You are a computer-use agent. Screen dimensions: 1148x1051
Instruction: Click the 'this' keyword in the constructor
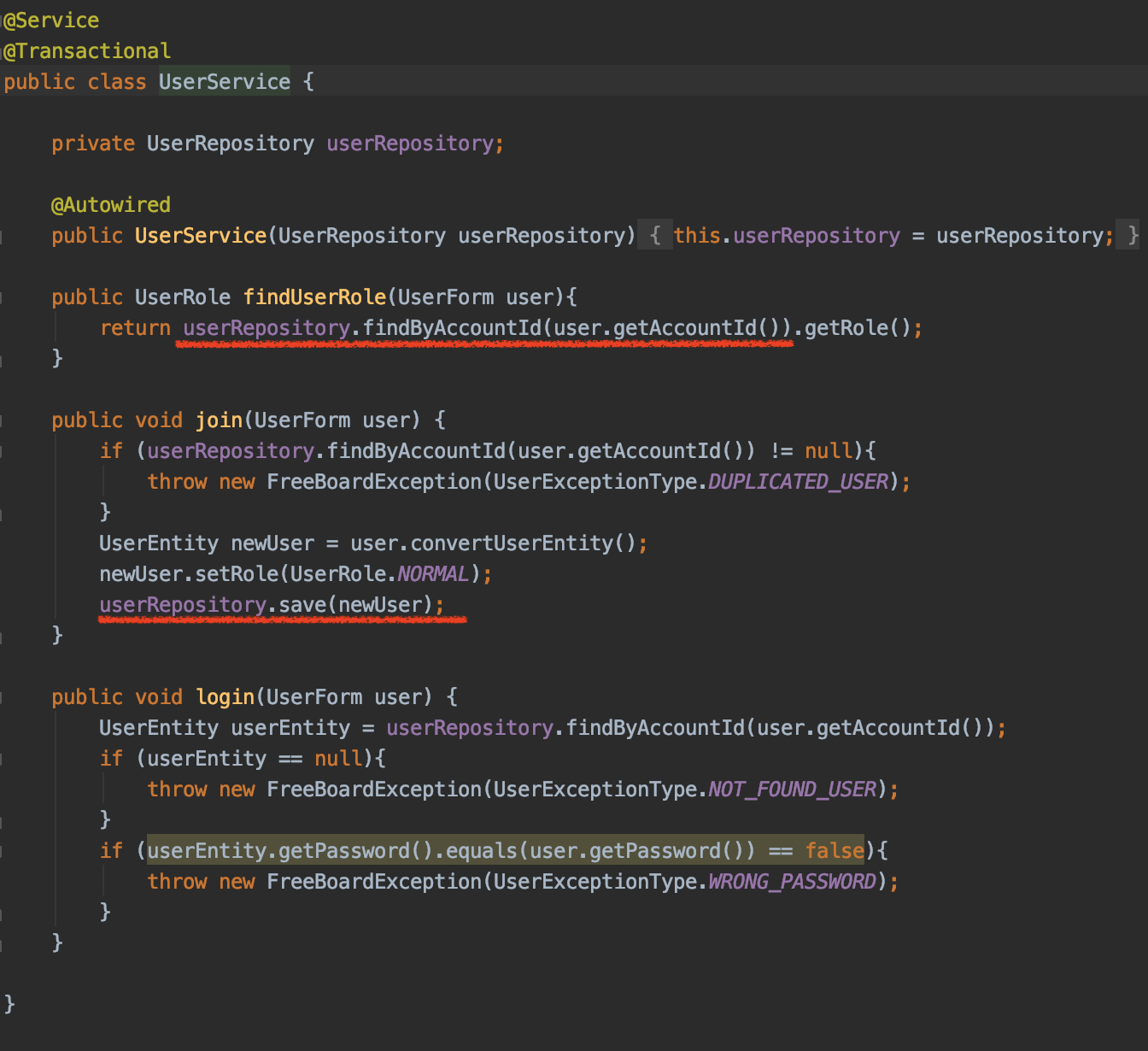697,236
